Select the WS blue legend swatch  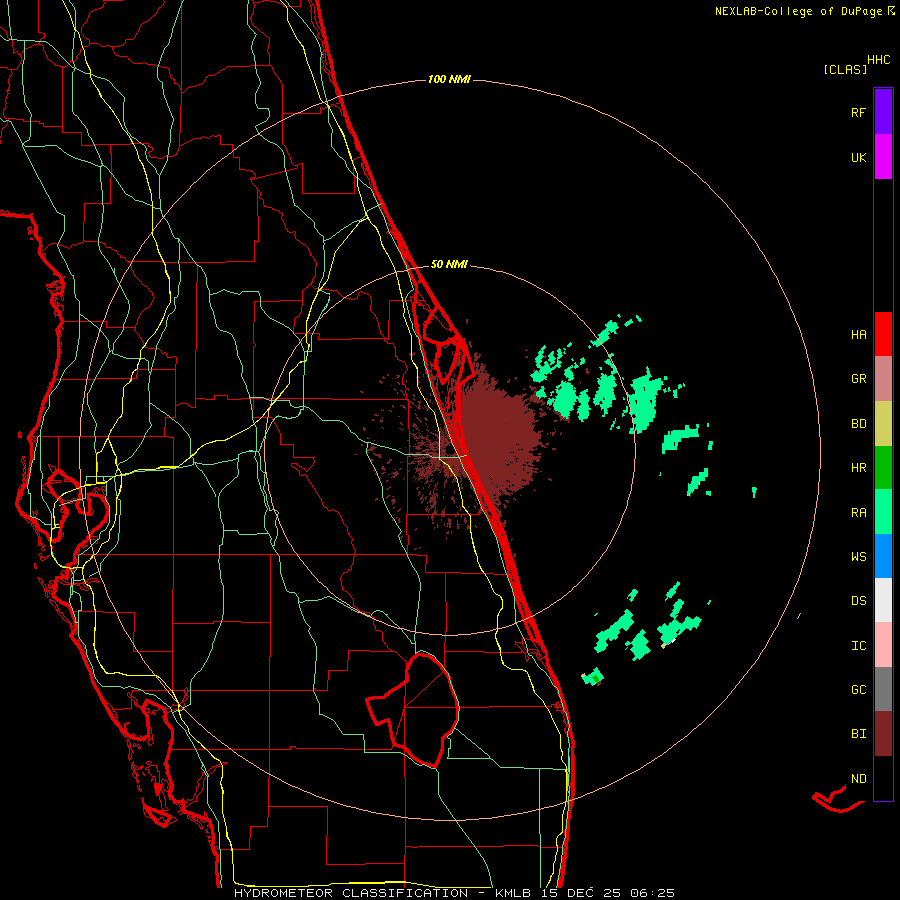pos(883,556)
